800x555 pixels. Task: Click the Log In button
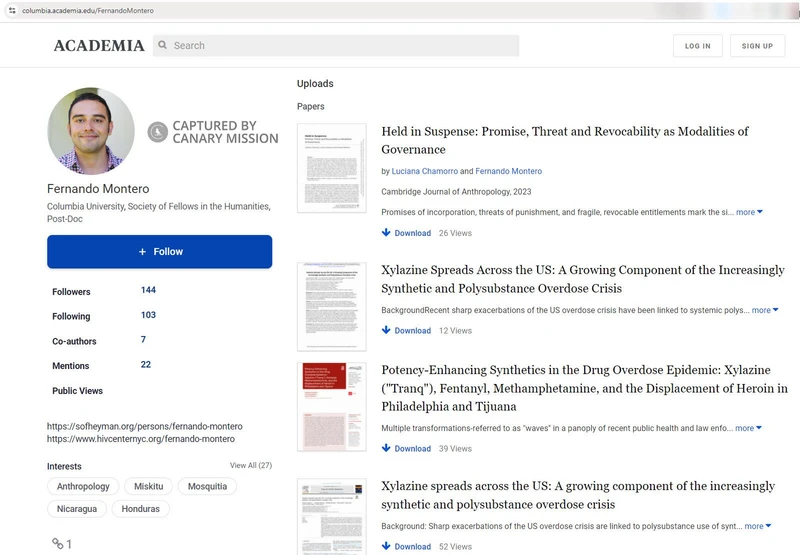pos(697,46)
